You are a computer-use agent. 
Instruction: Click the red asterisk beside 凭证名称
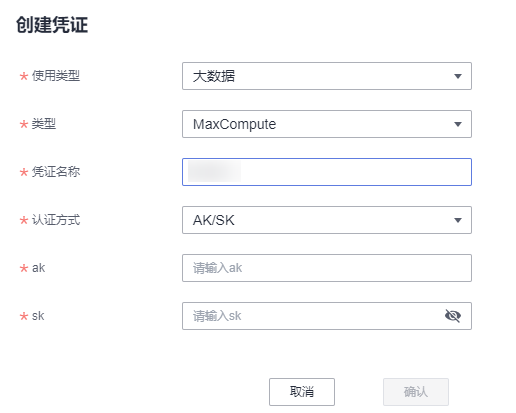[24, 173]
